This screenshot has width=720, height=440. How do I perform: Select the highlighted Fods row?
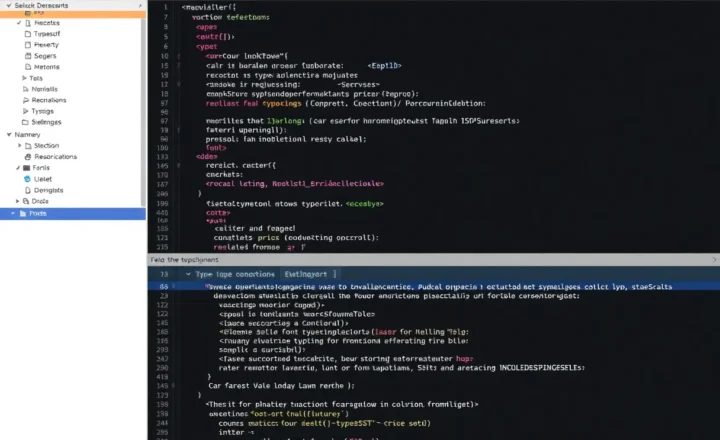coord(73,213)
